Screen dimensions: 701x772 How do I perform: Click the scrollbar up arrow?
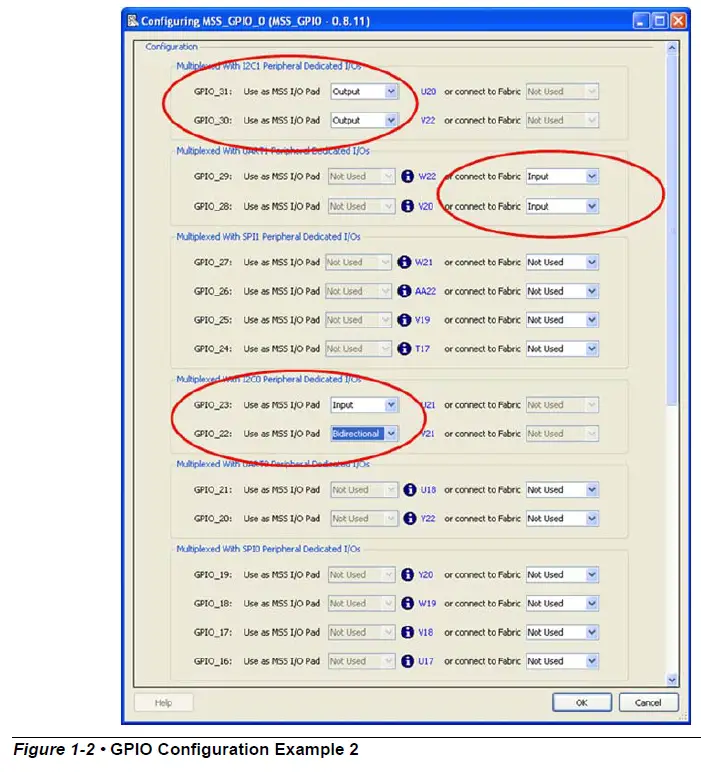coord(672,48)
